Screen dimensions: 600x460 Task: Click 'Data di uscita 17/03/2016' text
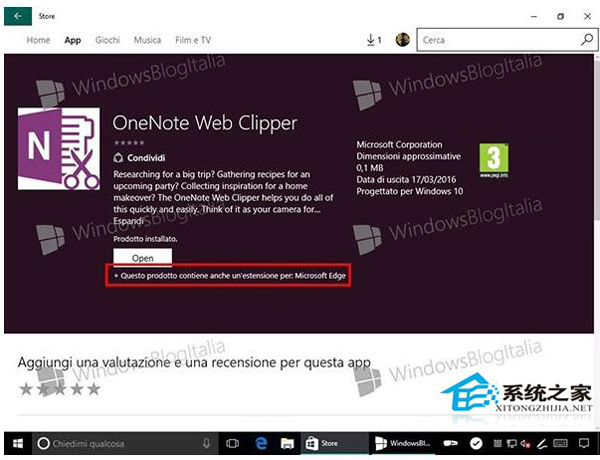coord(406,179)
